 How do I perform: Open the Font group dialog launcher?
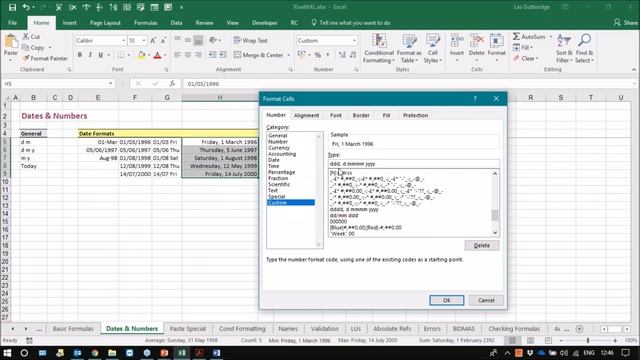[166, 70]
